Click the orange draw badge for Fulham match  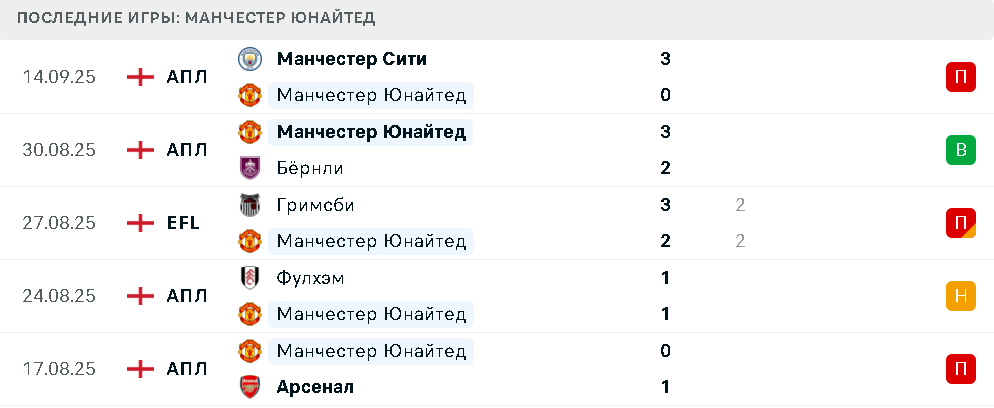[x=961, y=296]
